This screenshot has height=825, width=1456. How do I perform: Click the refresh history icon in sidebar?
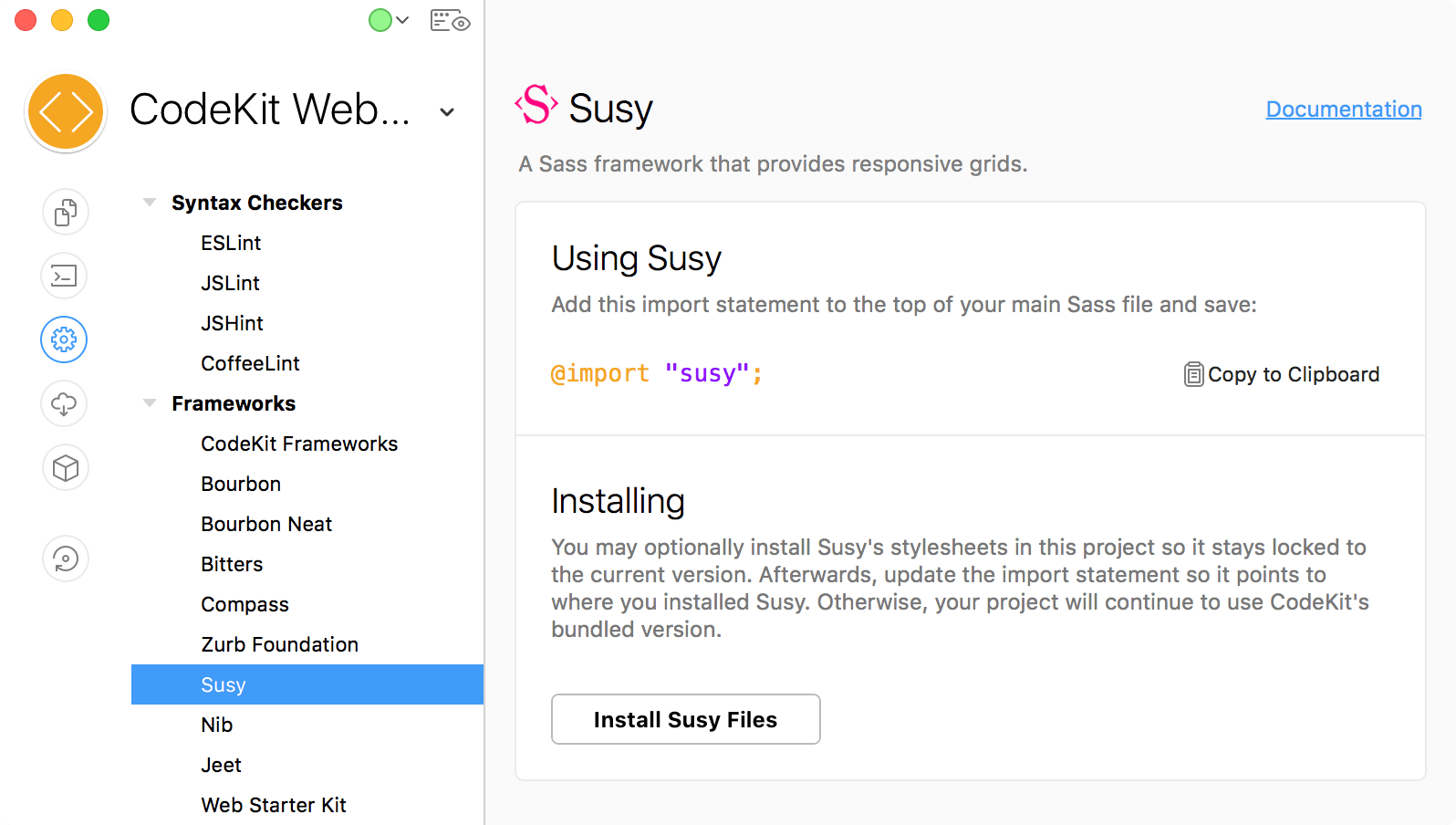click(65, 559)
